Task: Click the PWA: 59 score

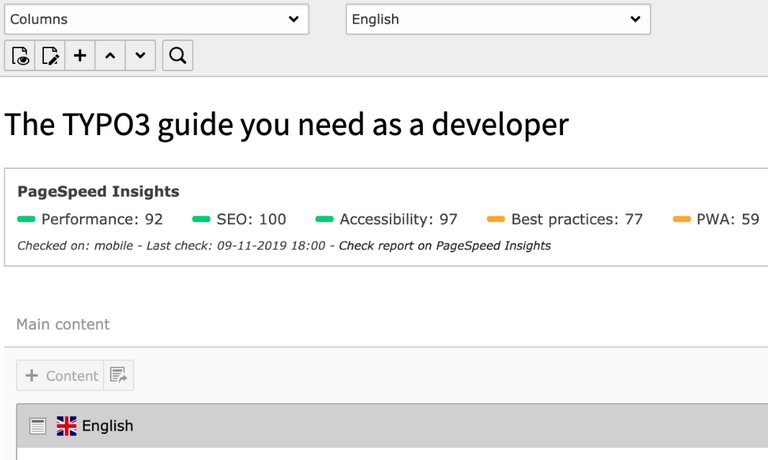Action: tap(727, 219)
